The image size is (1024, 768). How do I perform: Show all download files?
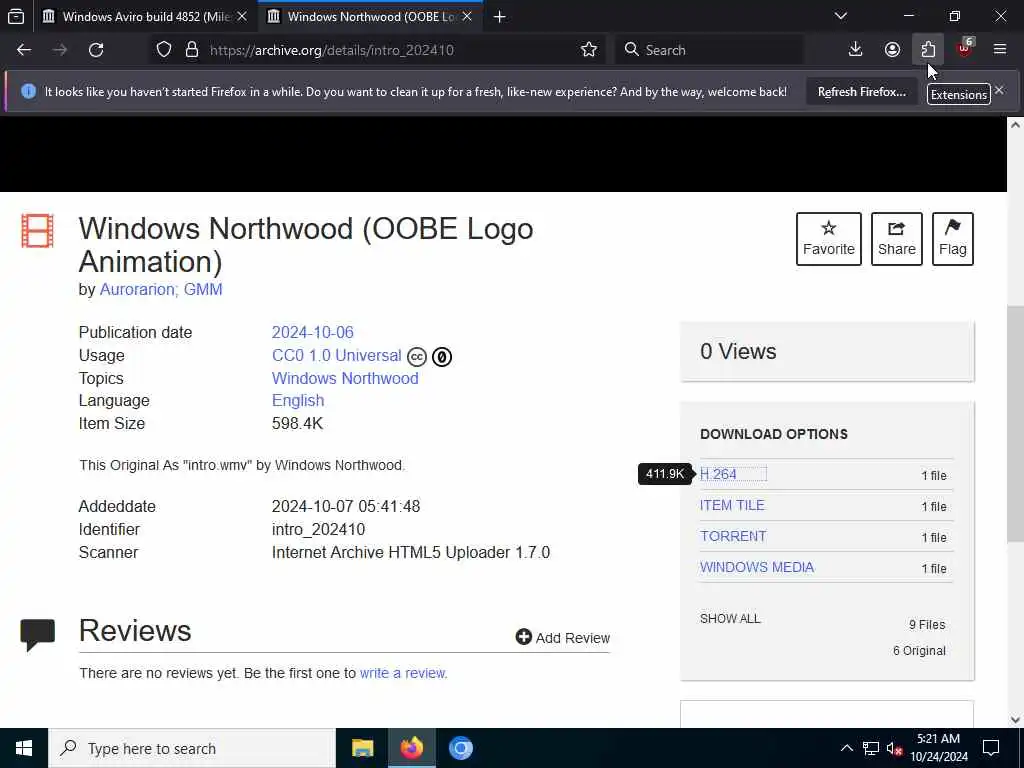coord(730,618)
